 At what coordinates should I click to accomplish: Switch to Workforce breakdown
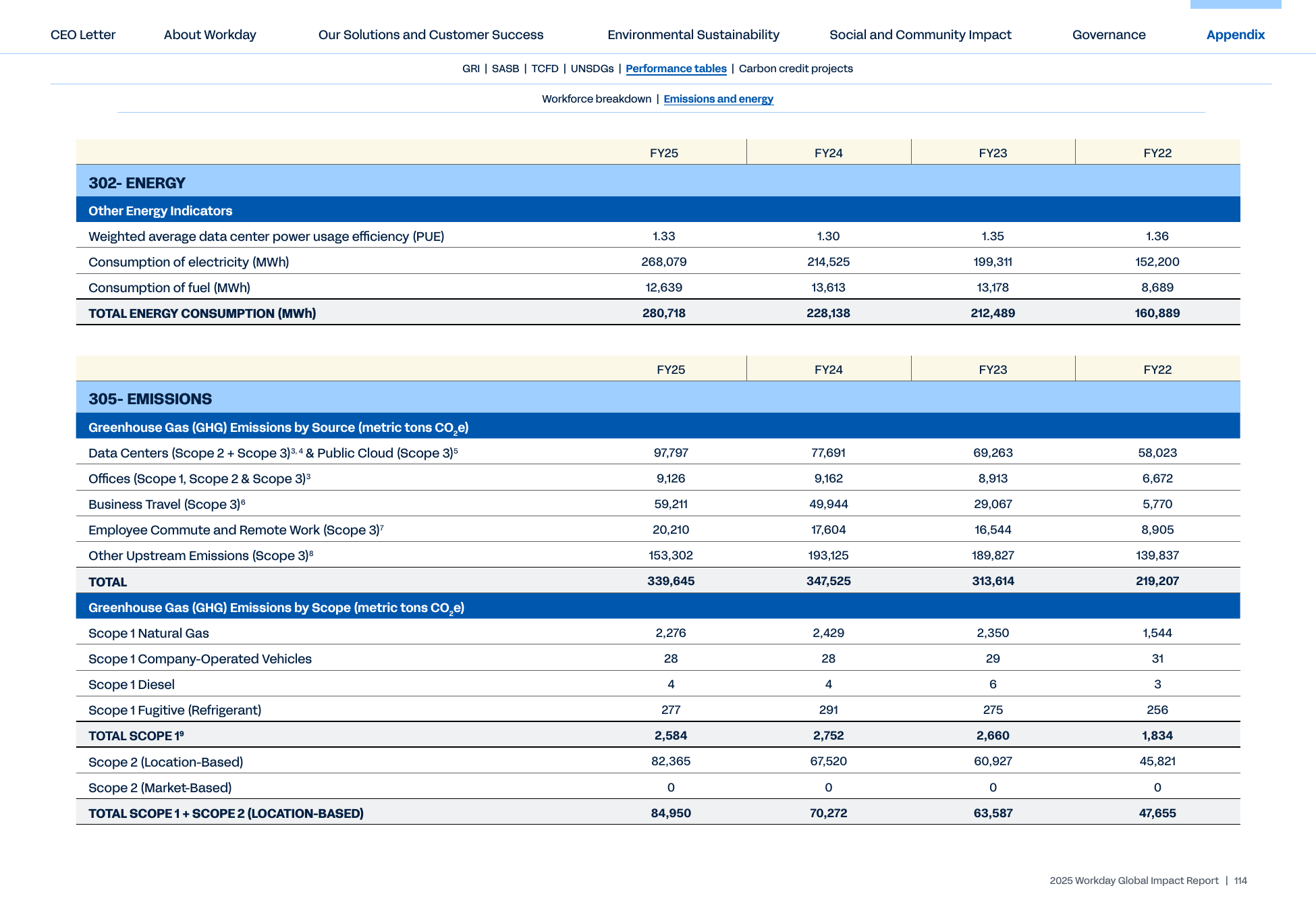[597, 99]
